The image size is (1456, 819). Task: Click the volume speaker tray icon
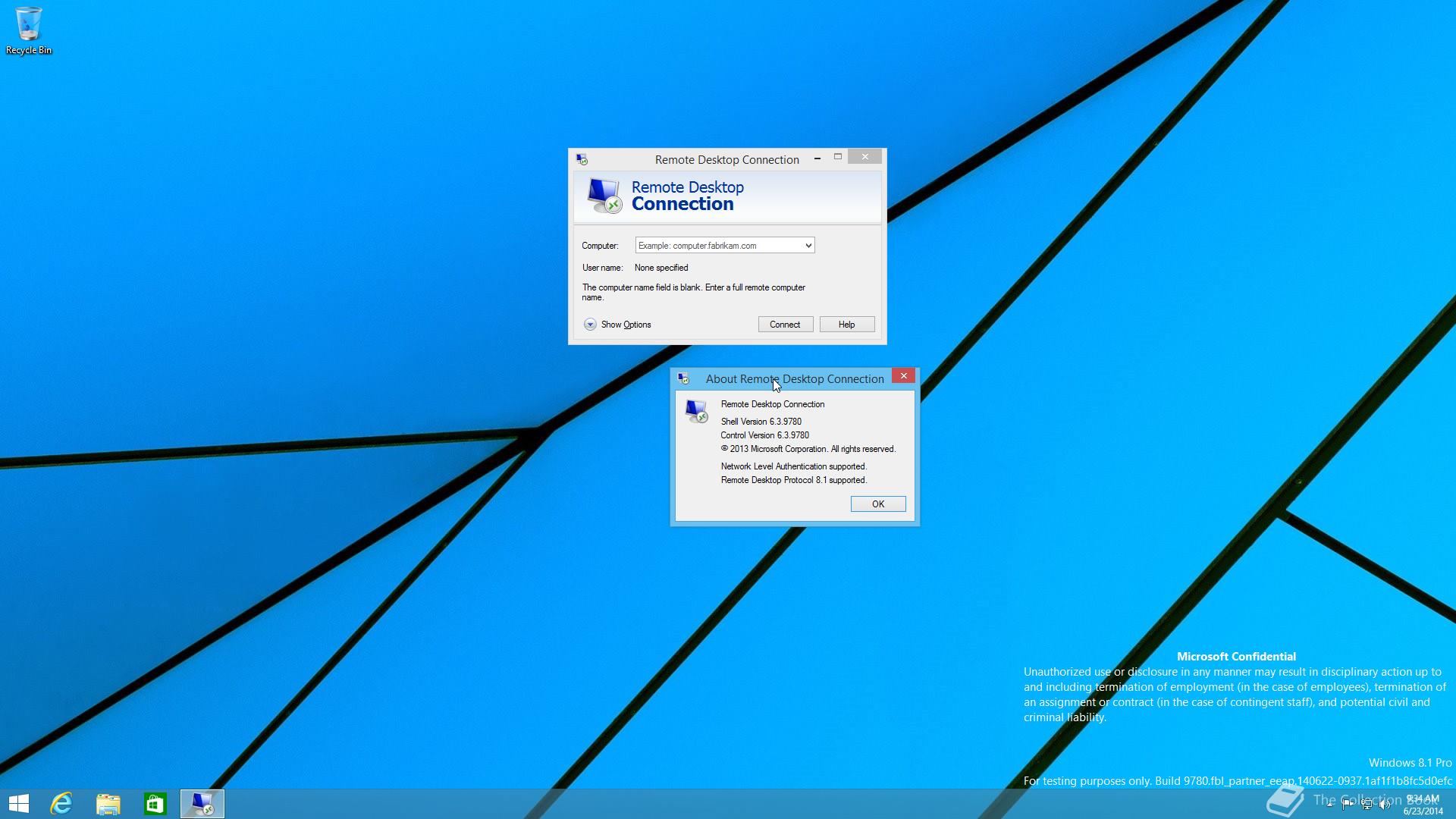point(1385,805)
